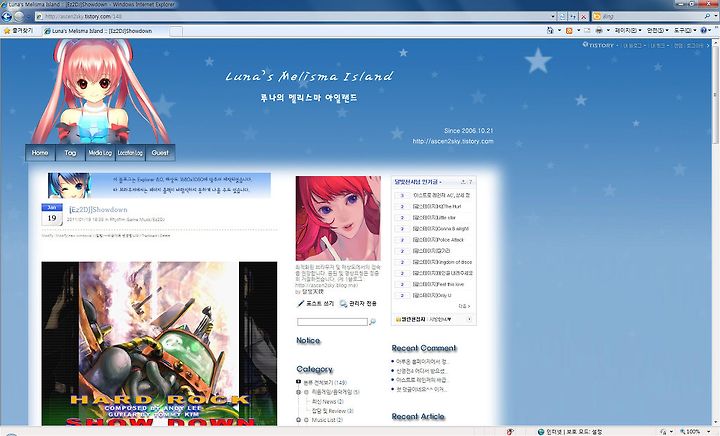
Task: Click the orange RSS feeds icon
Action: [x=569, y=31]
